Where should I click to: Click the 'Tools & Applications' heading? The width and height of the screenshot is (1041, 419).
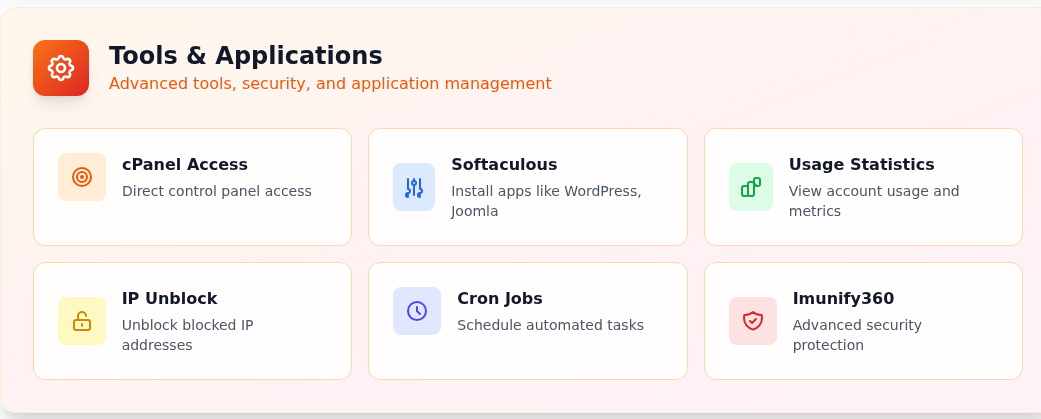246,56
